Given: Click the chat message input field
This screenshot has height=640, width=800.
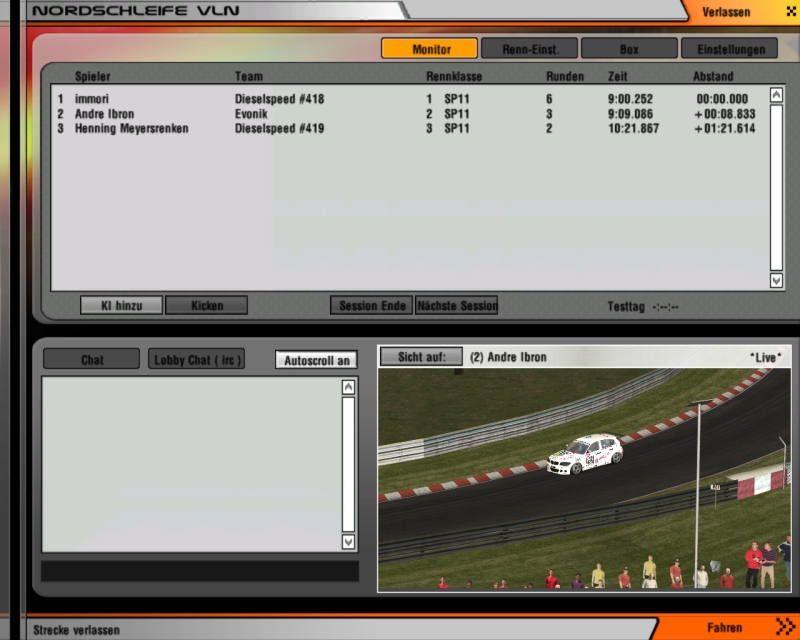Looking at the screenshot, I should 199,571.
